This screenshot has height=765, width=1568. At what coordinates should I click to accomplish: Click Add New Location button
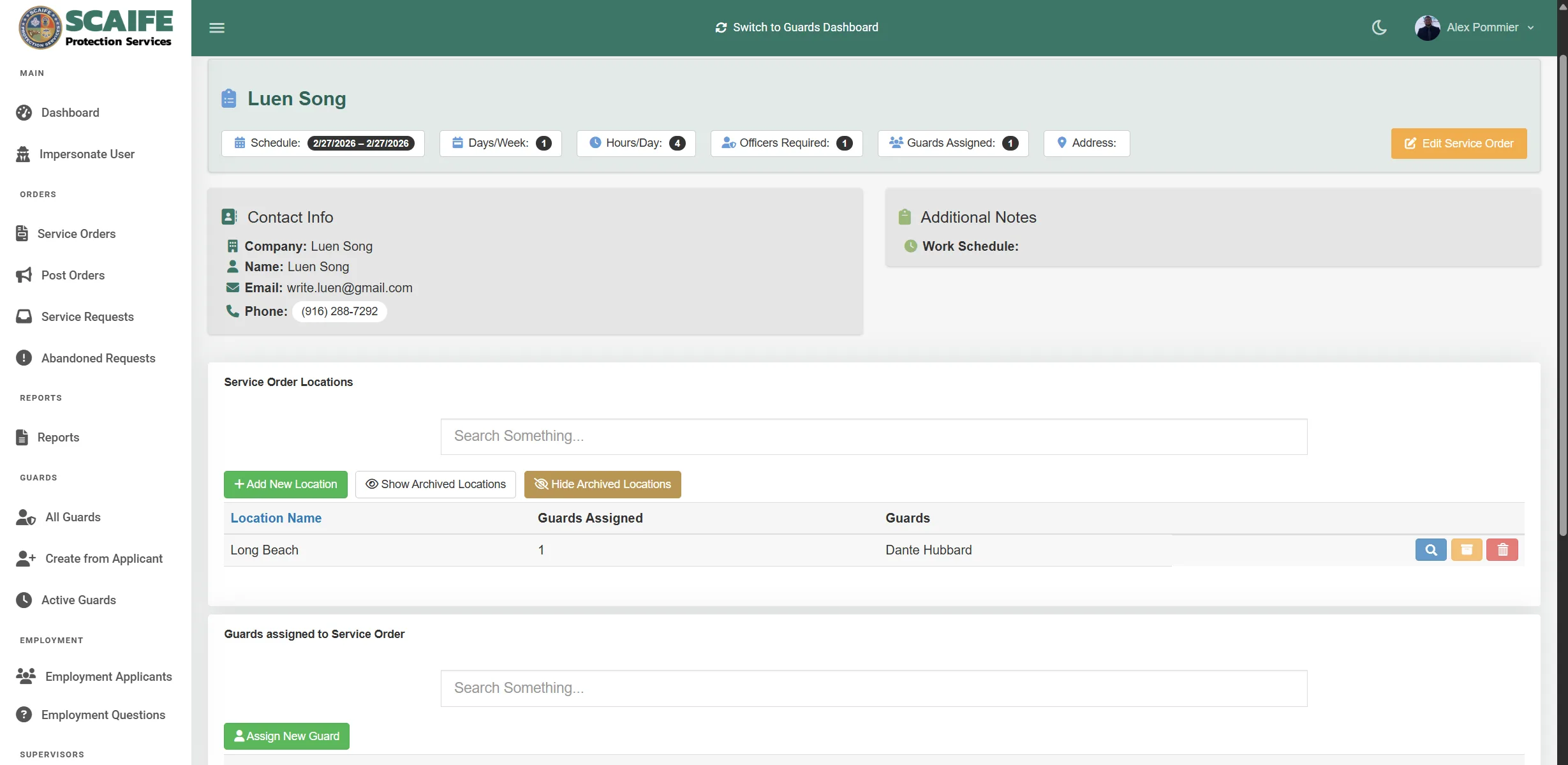click(286, 485)
